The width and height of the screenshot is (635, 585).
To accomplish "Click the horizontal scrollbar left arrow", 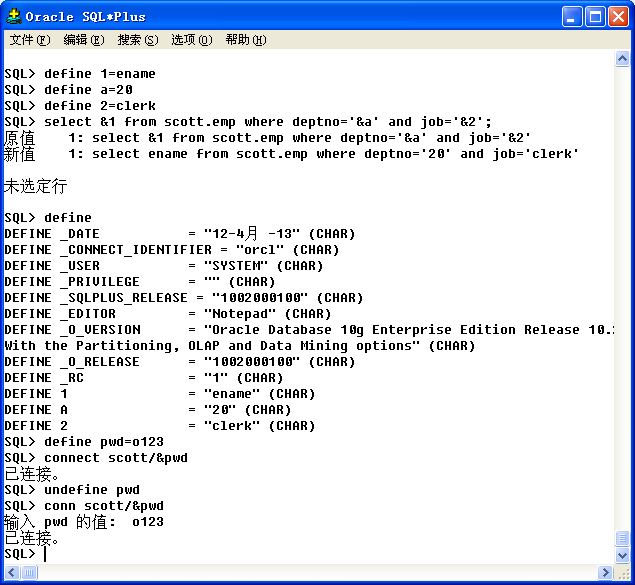I will pyautogui.click(x=11, y=572).
